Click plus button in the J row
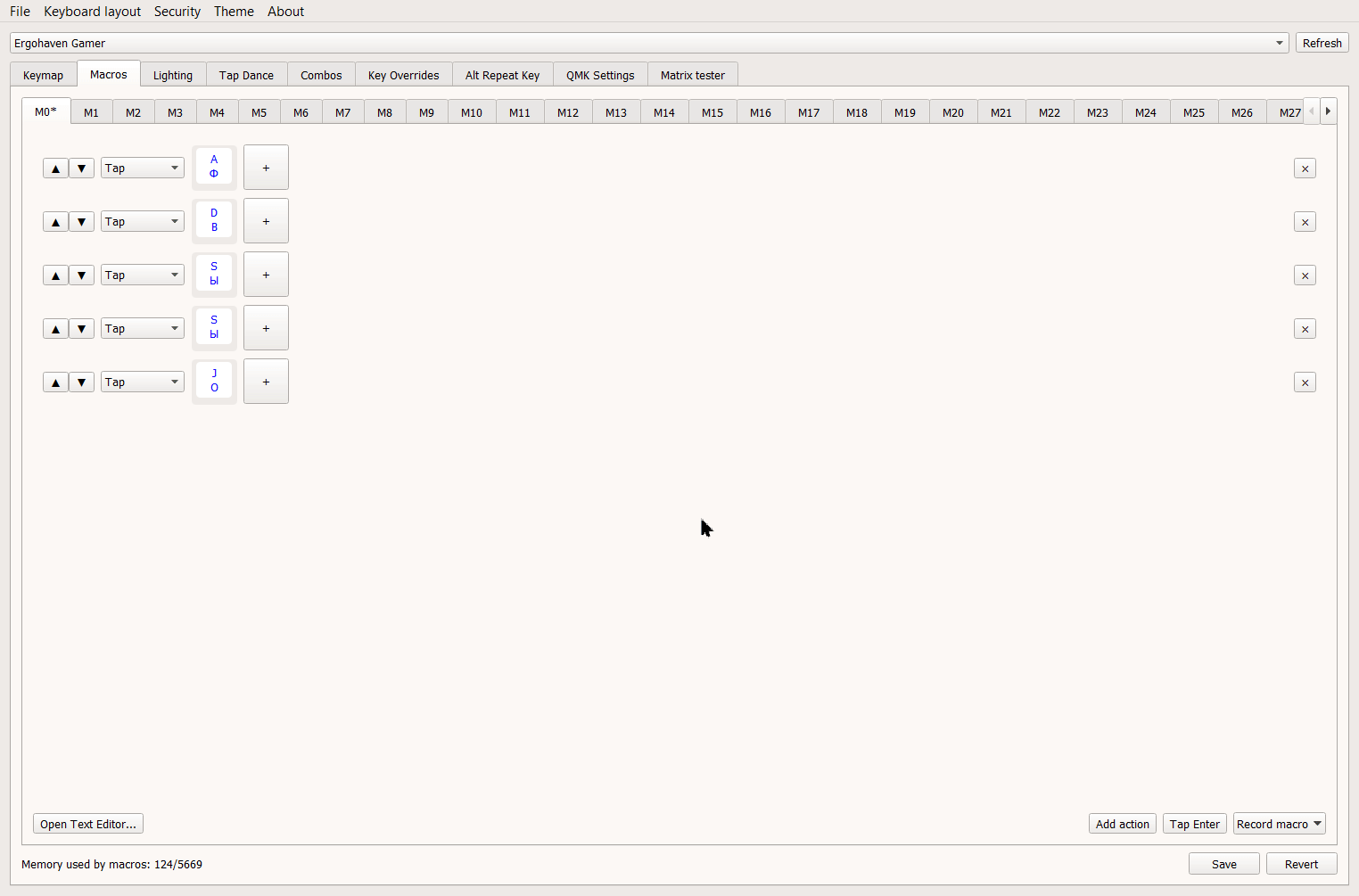The height and width of the screenshot is (896, 1359). [x=266, y=382]
